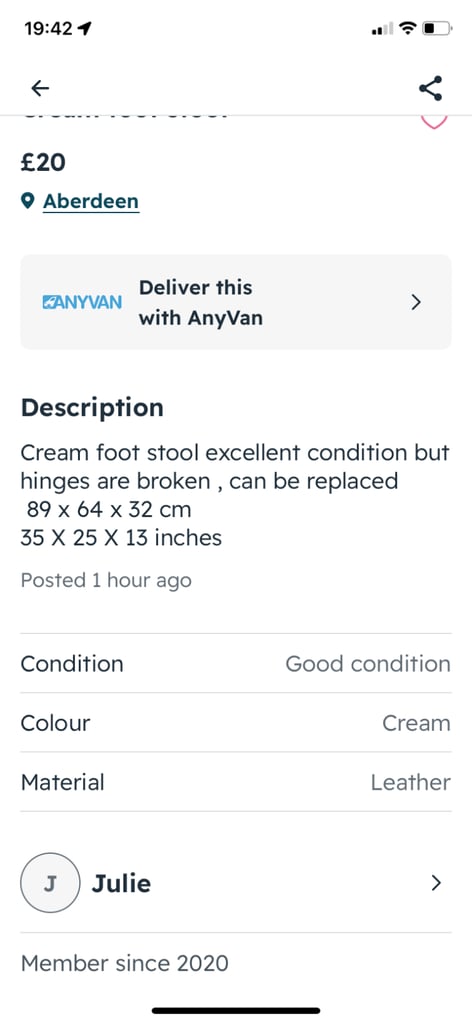Toggle the pink heart favourite icon
This screenshot has width=472, height=1024.
433,122
